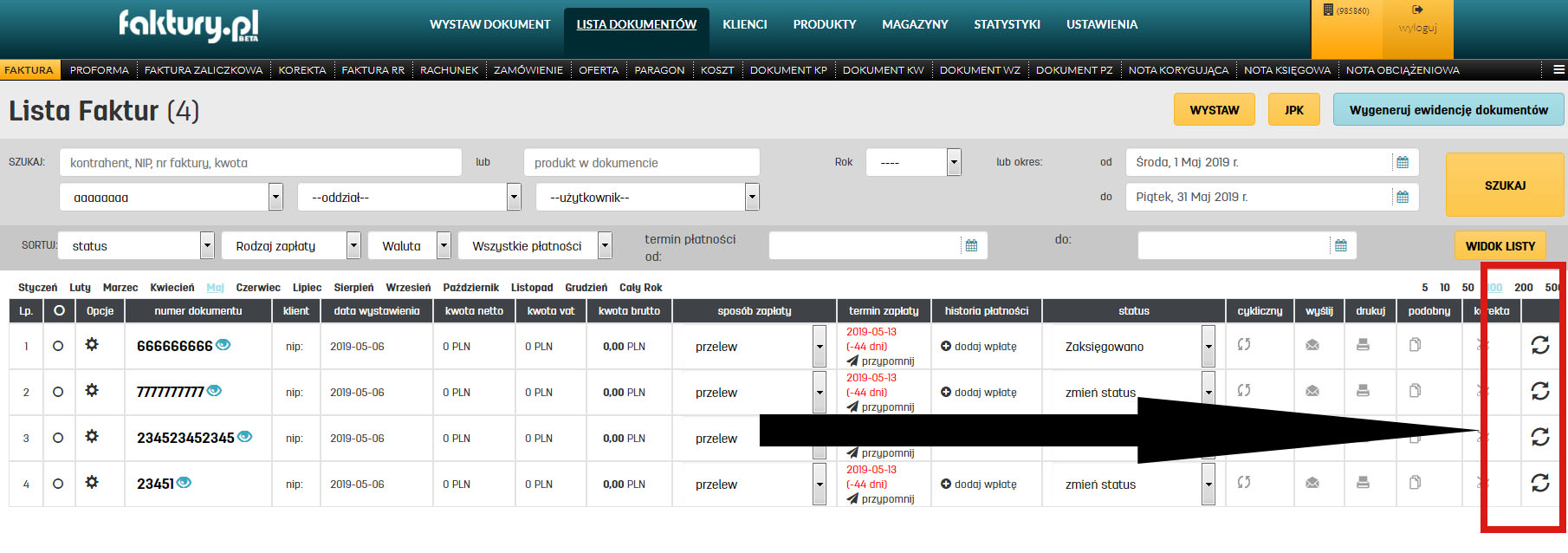Toggle the select-all circle in table header

[x=59, y=310]
